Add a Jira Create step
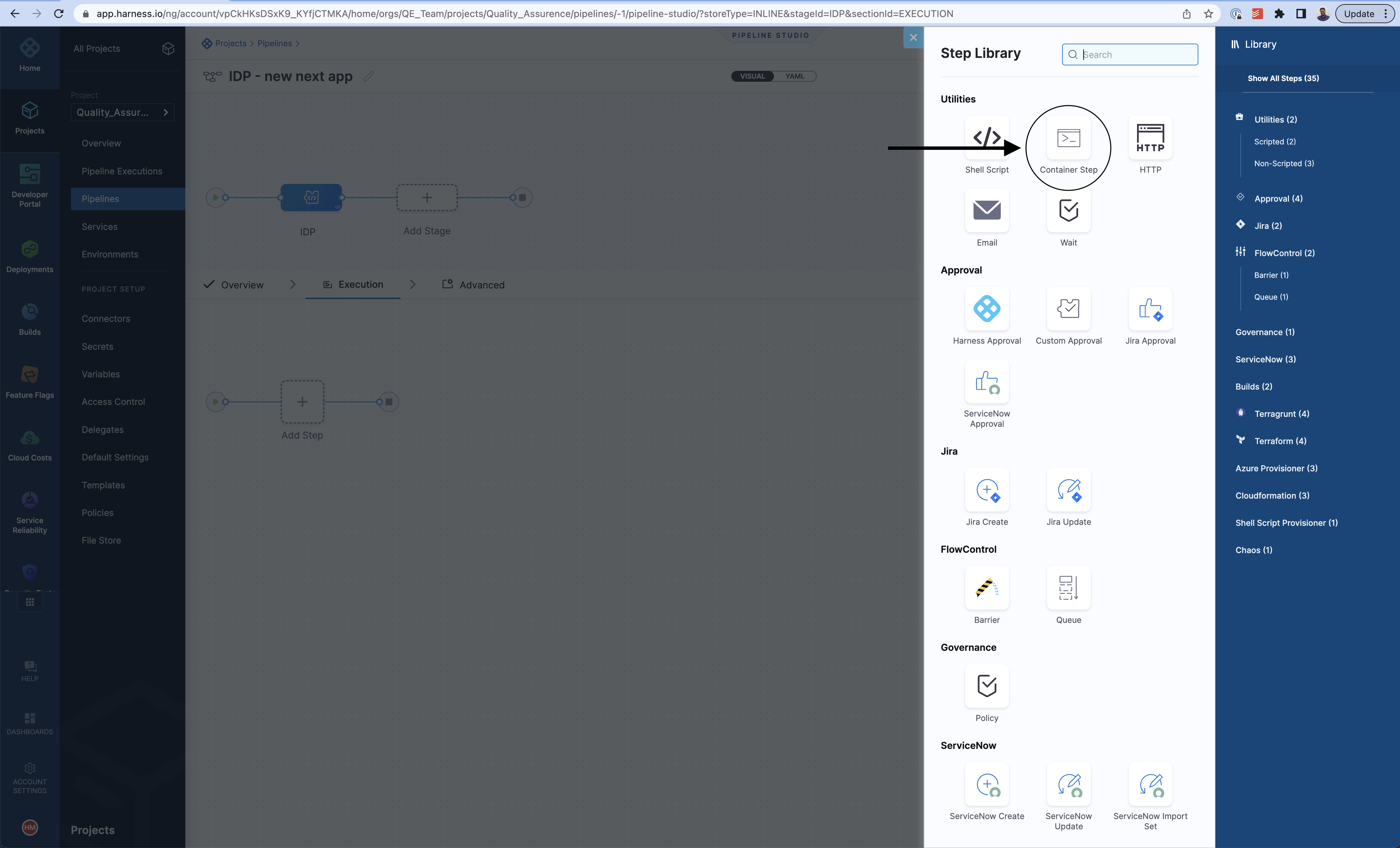 (x=986, y=490)
